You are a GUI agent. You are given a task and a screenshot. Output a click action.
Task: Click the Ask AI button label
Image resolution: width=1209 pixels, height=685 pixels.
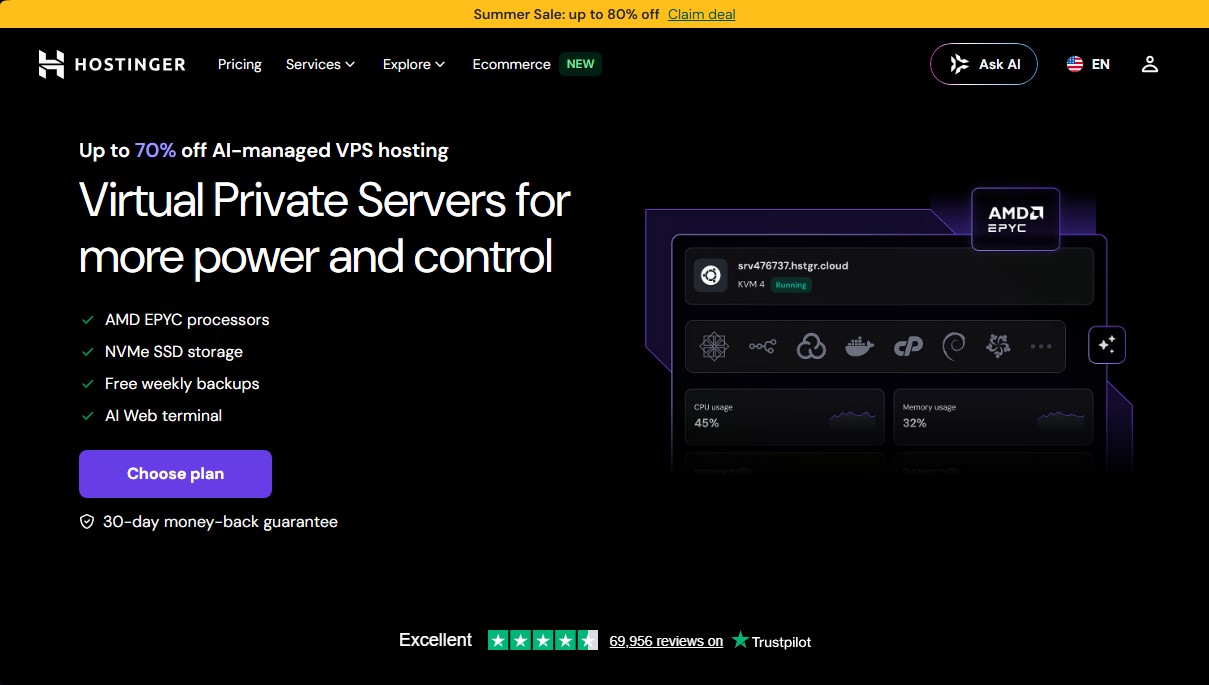click(x=1000, y=64)
